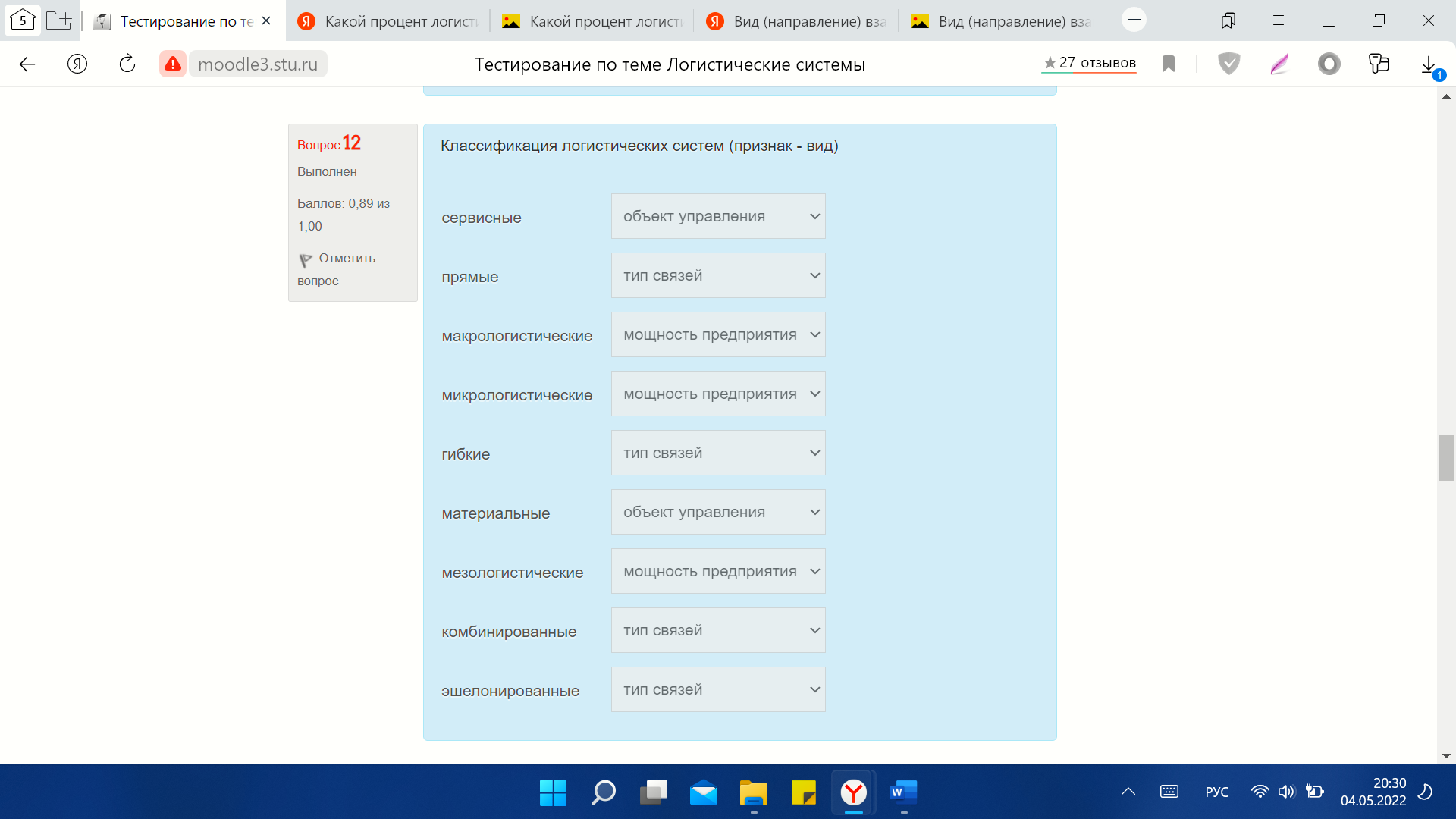Open a new tab with plus button
1456x819 pixels.
tap(1134, 20)
